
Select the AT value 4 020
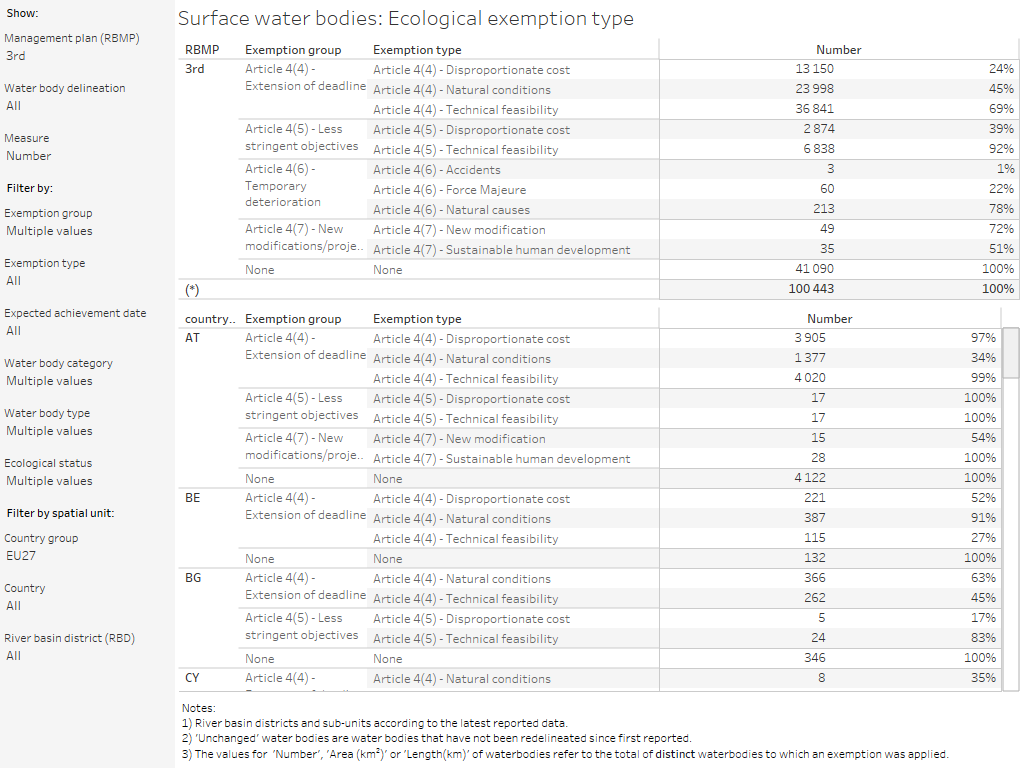pos(810,378)
